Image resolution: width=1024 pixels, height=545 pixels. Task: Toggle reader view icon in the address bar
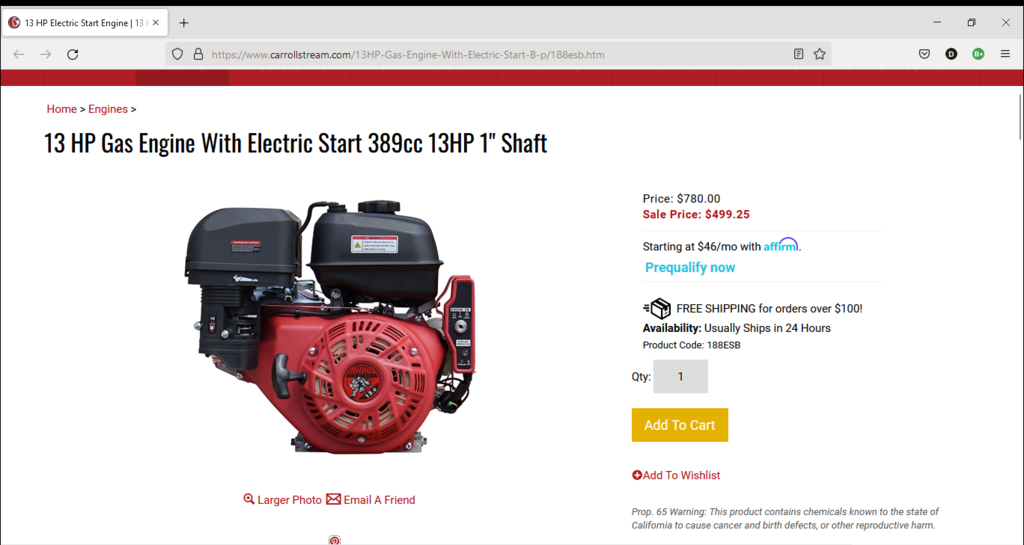click(x=798, y=54)
